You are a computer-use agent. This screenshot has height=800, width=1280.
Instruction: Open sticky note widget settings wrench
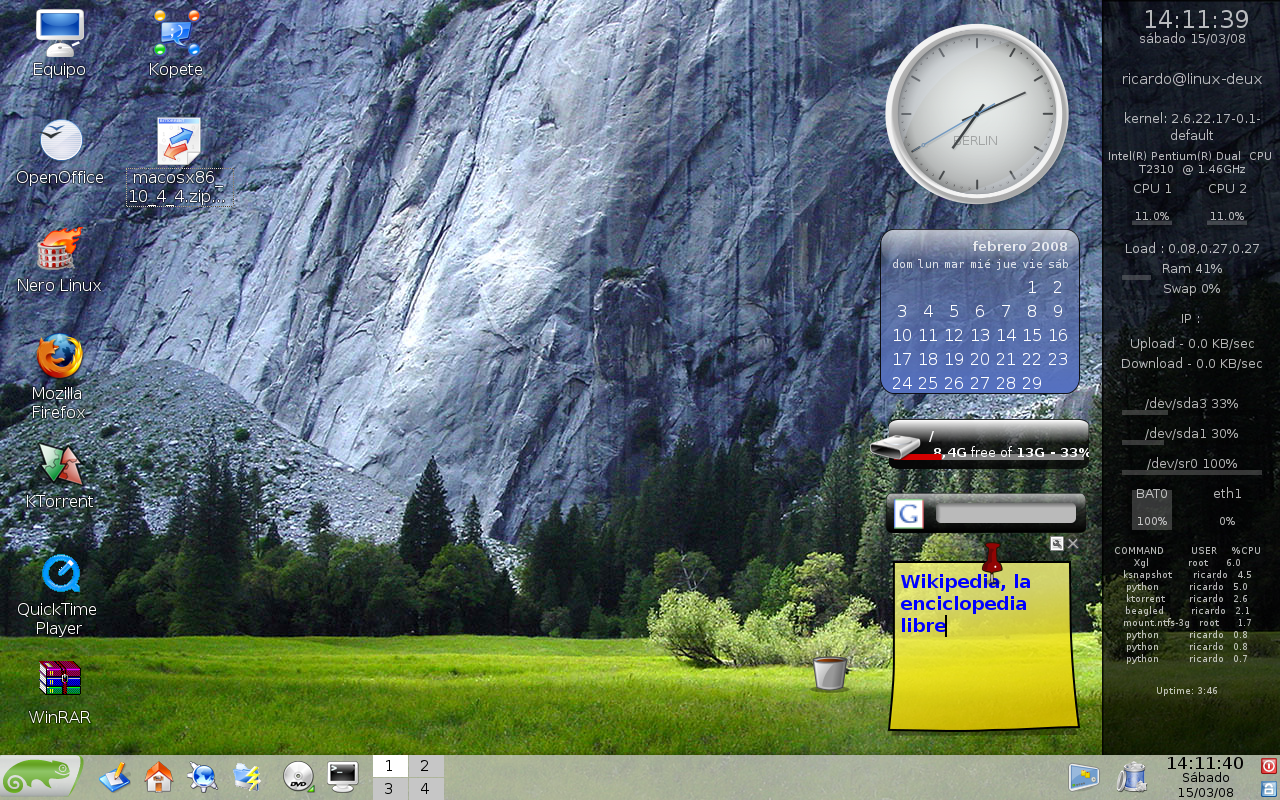[1056, 544]
